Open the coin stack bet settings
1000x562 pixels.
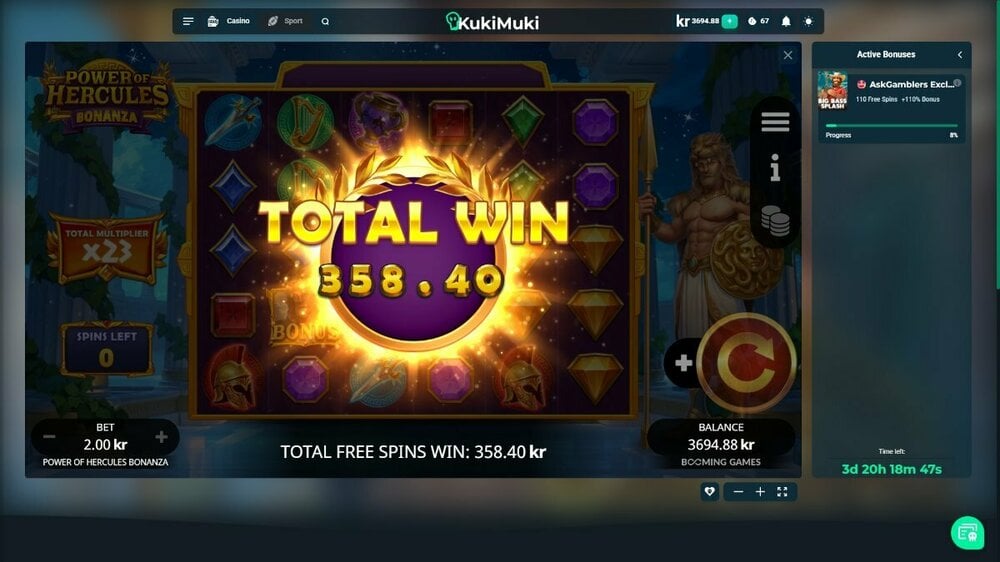pos(775,221)
